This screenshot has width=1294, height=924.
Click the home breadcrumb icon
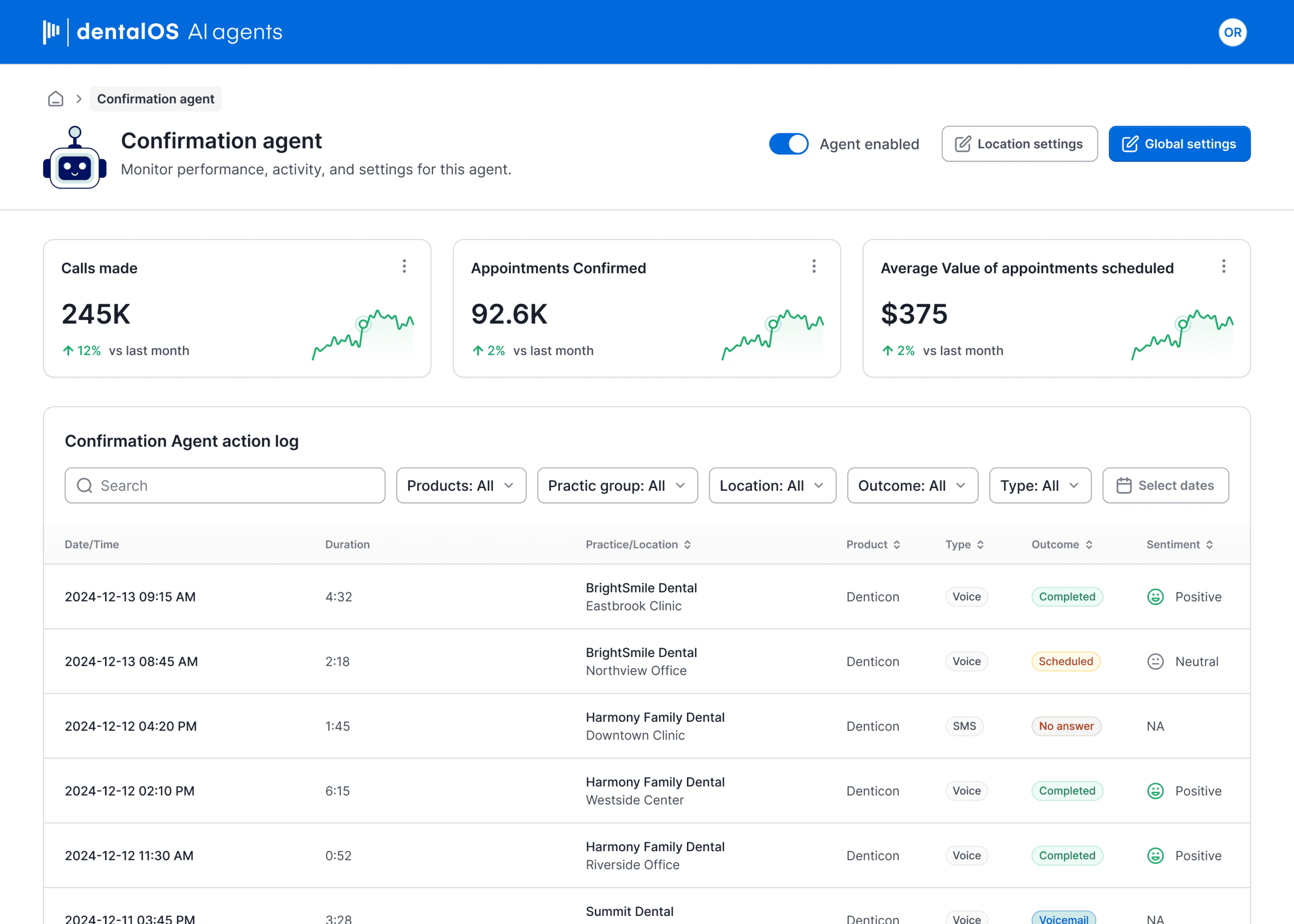pyautogui.click(x=55, y=99)
